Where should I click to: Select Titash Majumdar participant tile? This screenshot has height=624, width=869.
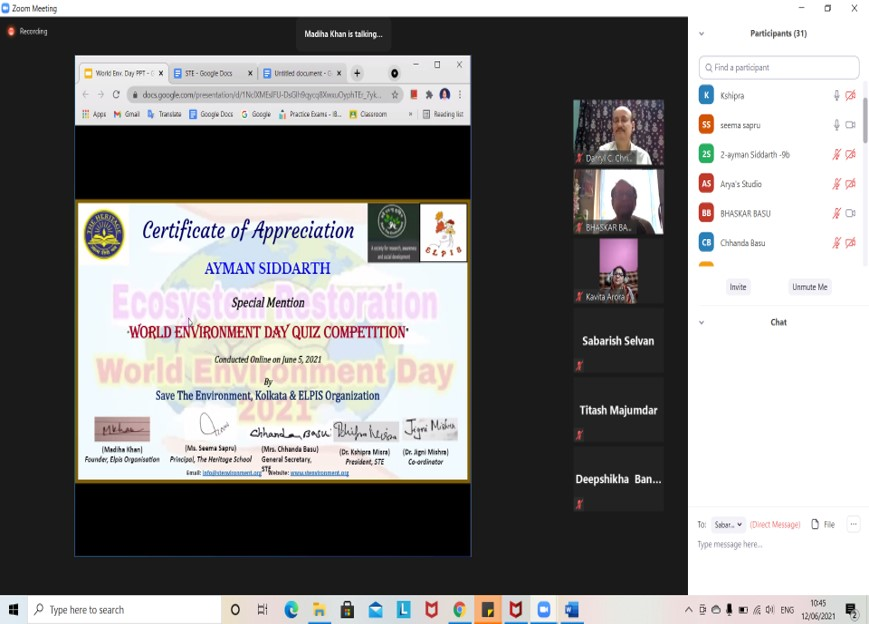pyautogui.click(x=618, y=410)
